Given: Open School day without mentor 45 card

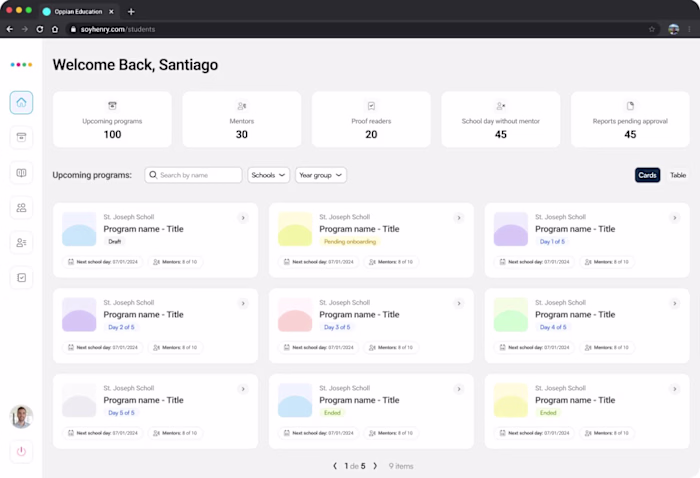Looking at the screenshot, I should [500, 119].
